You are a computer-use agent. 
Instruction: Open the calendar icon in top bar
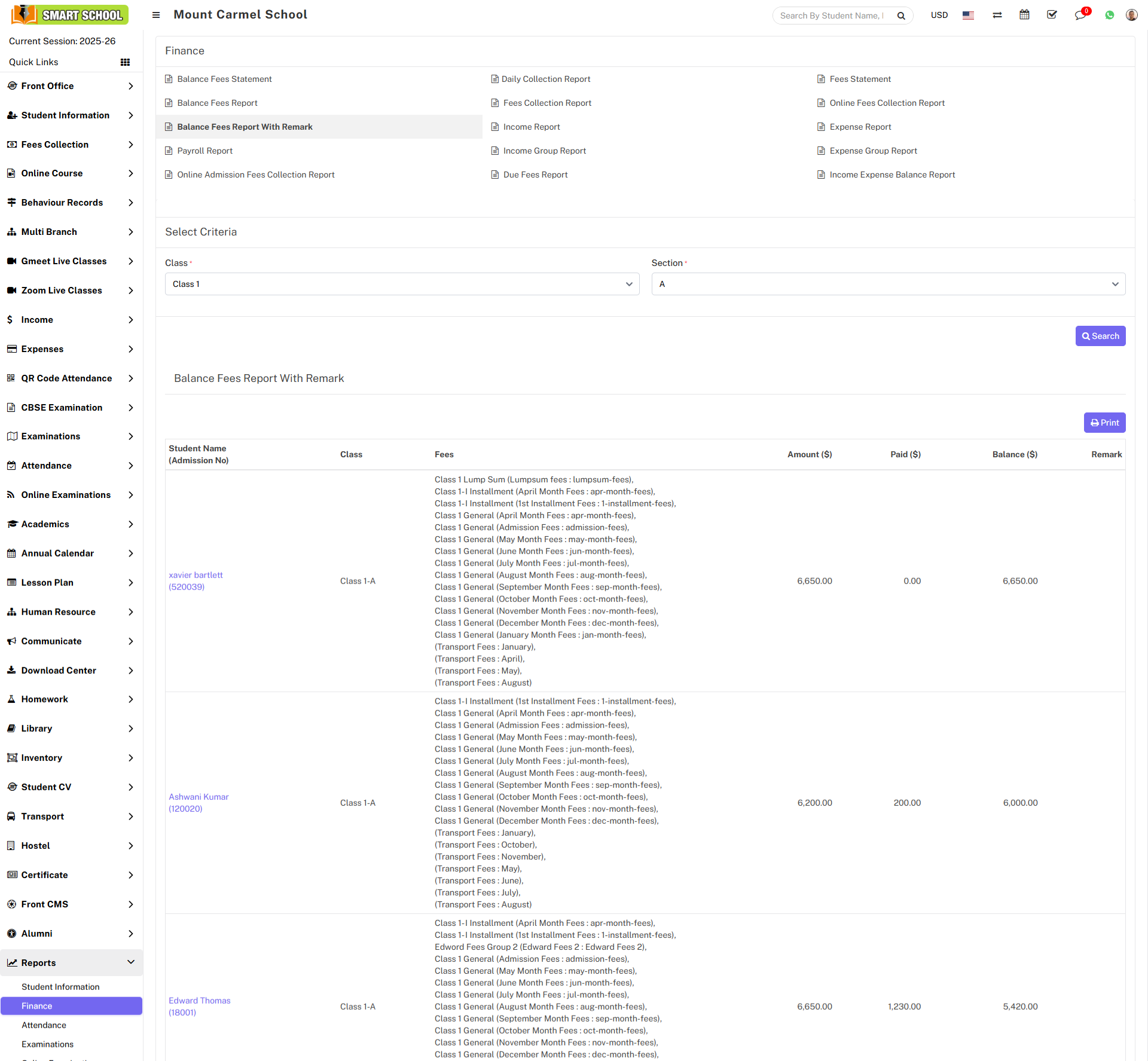[x=1024, y=15]
